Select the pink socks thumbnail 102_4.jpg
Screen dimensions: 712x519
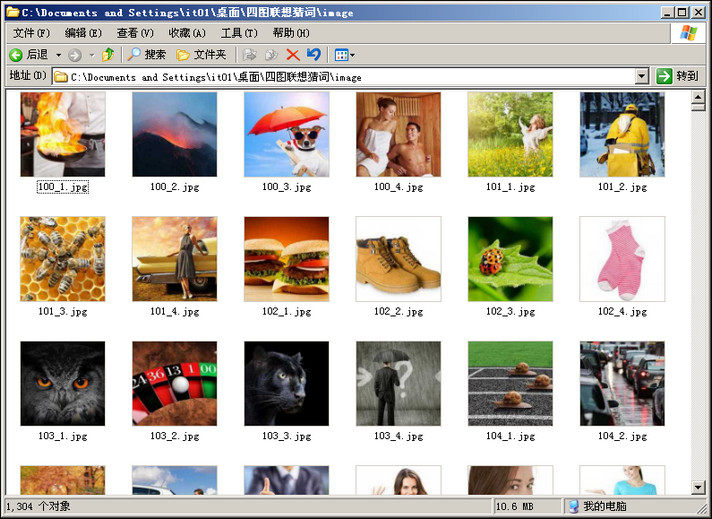[x=622, y=259]
